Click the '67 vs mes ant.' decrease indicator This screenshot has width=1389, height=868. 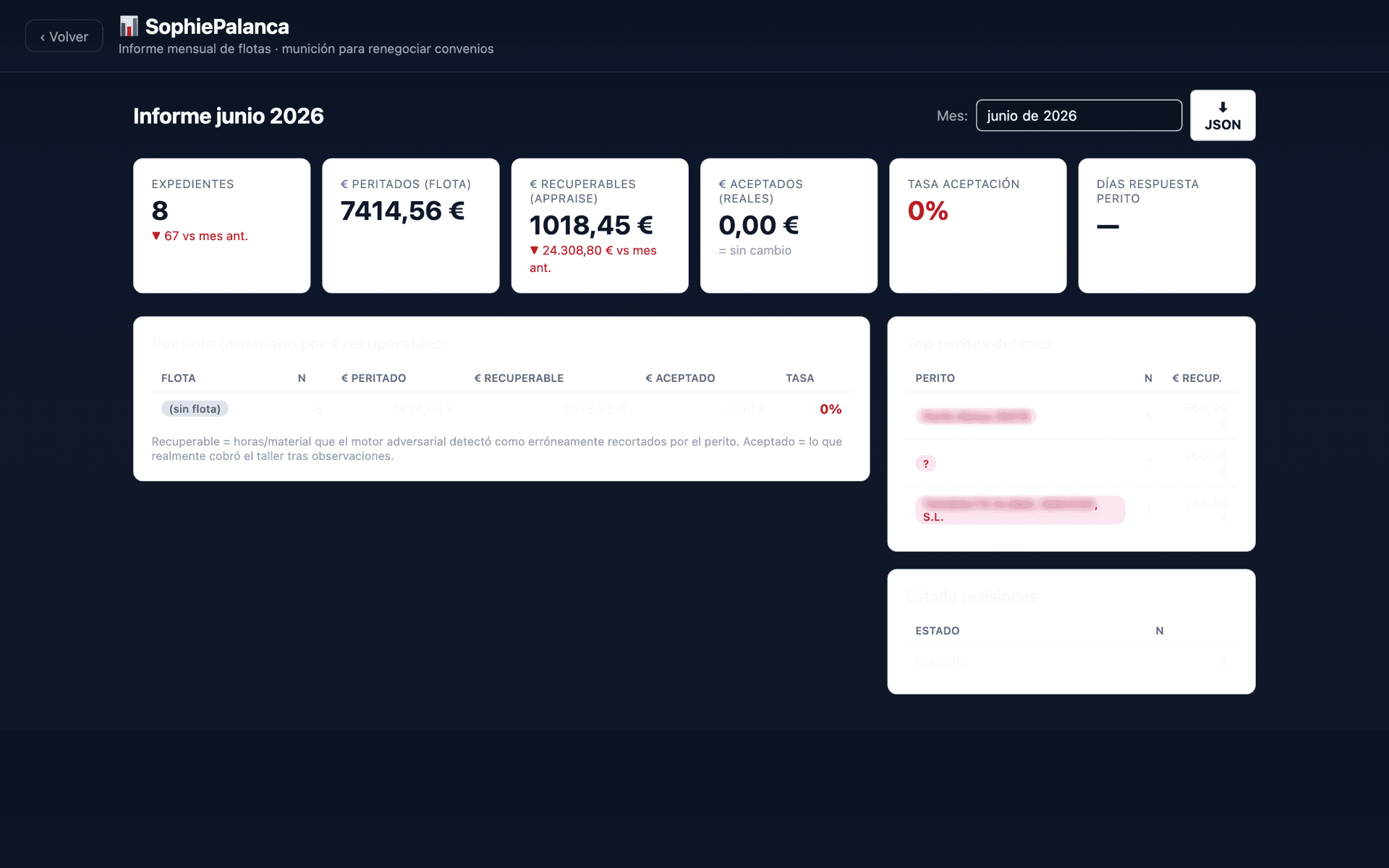[200, 236]
